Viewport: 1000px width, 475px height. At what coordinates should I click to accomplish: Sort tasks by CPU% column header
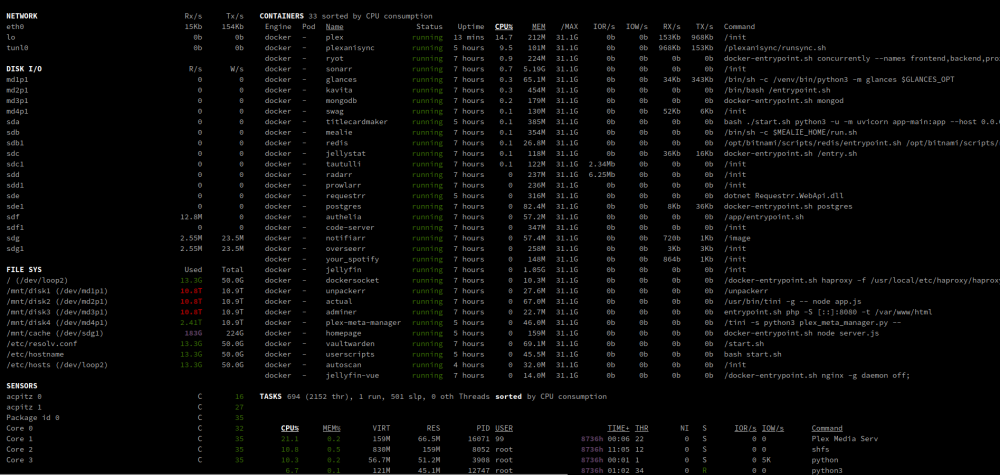(290, 428)
